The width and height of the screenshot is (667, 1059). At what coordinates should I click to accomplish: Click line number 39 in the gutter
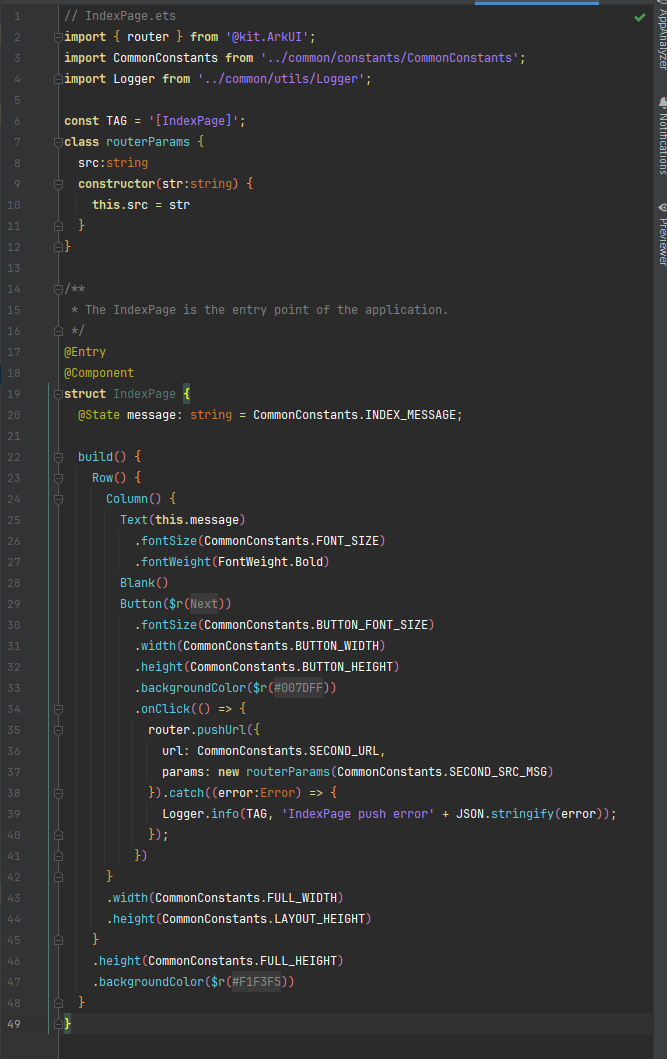tap(14, 814)
